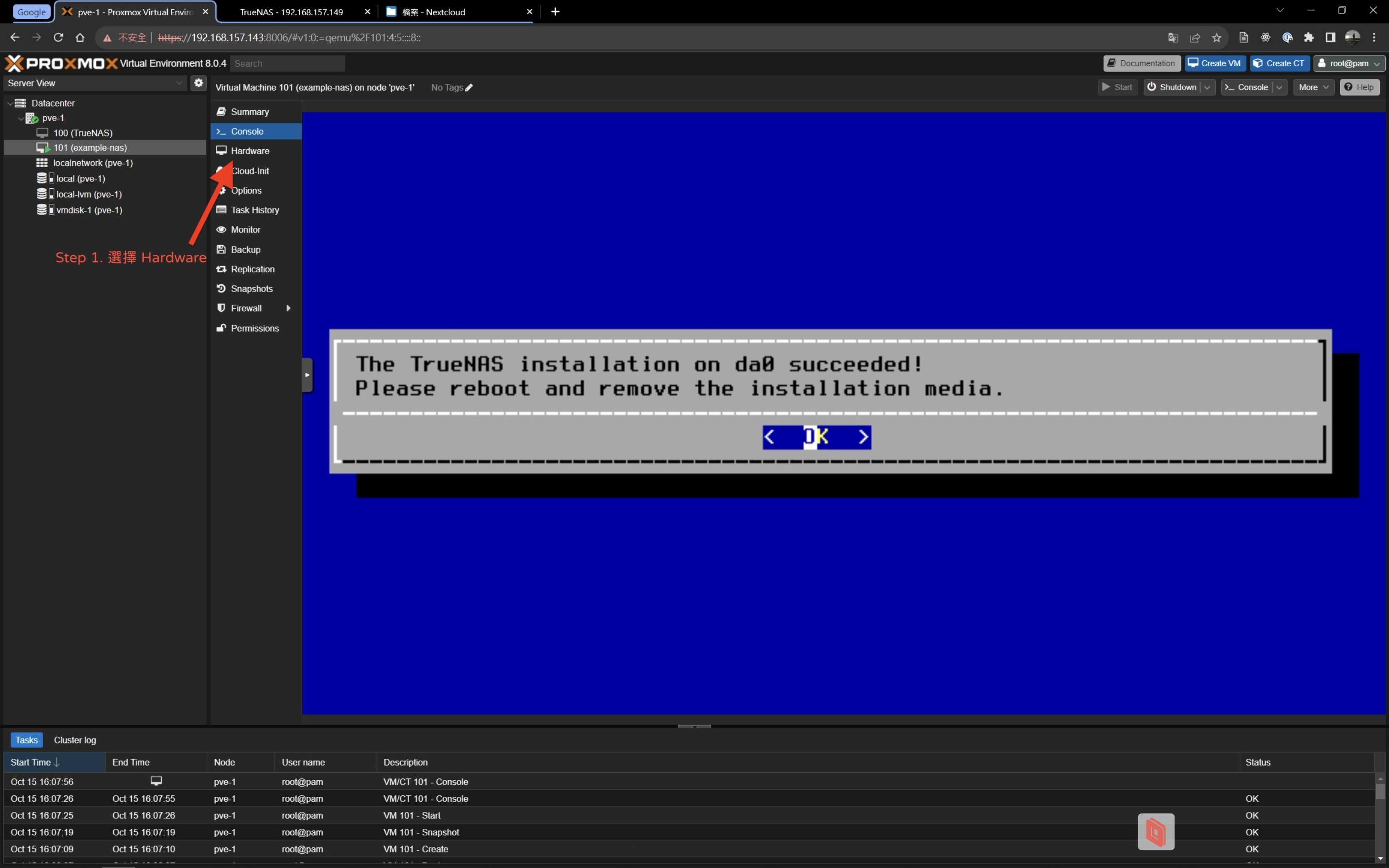
Task: Open the Replication section
Action: pos(252,269)
